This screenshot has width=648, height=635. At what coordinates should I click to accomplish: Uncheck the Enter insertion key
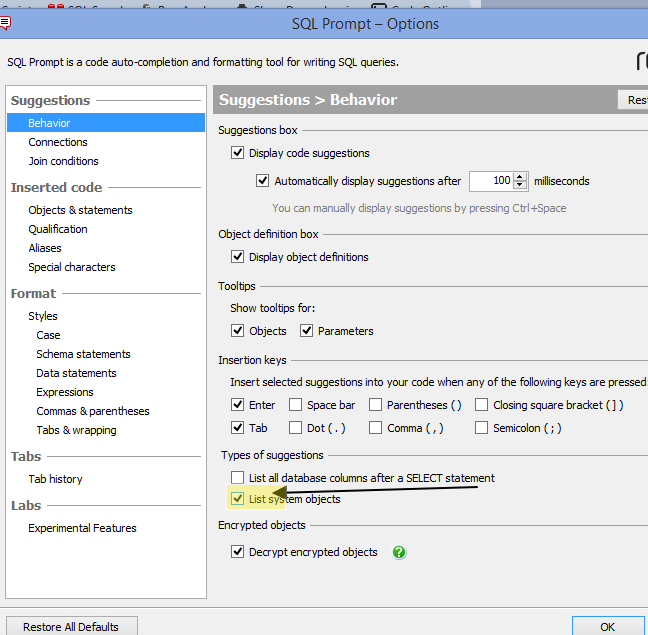tap(237, 404)
